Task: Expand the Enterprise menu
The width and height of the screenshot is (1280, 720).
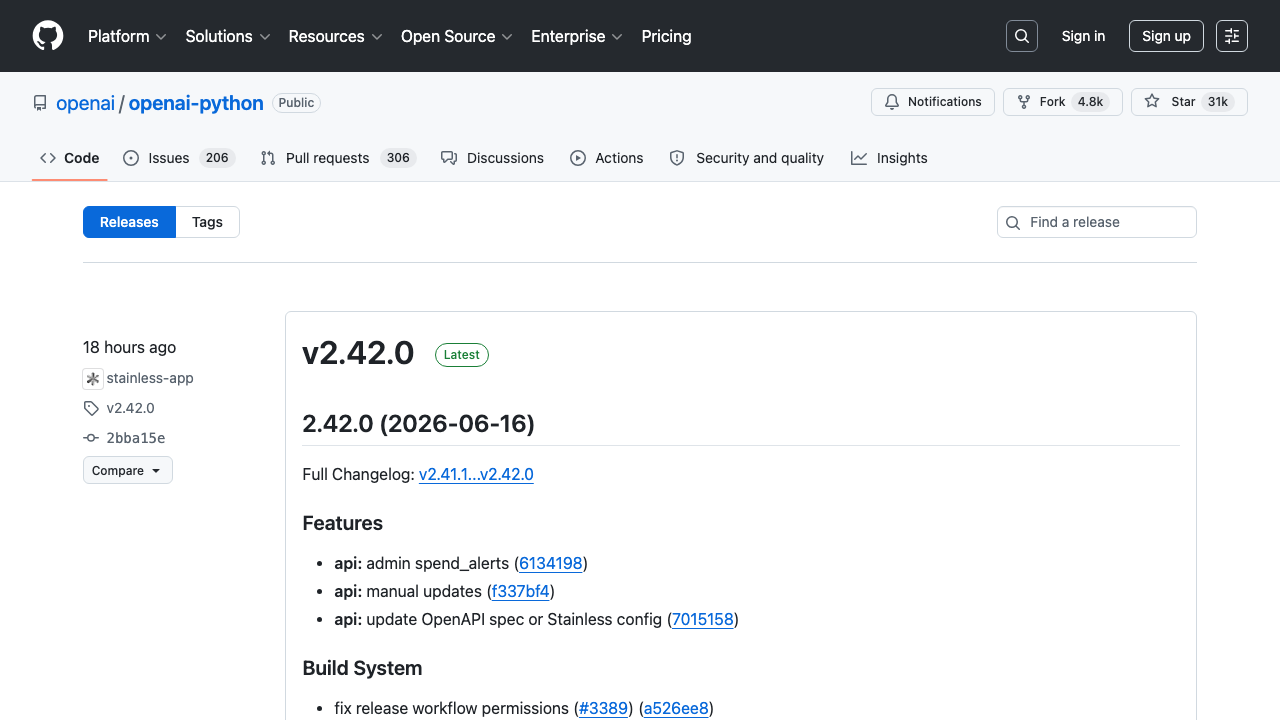Action: 577,36
